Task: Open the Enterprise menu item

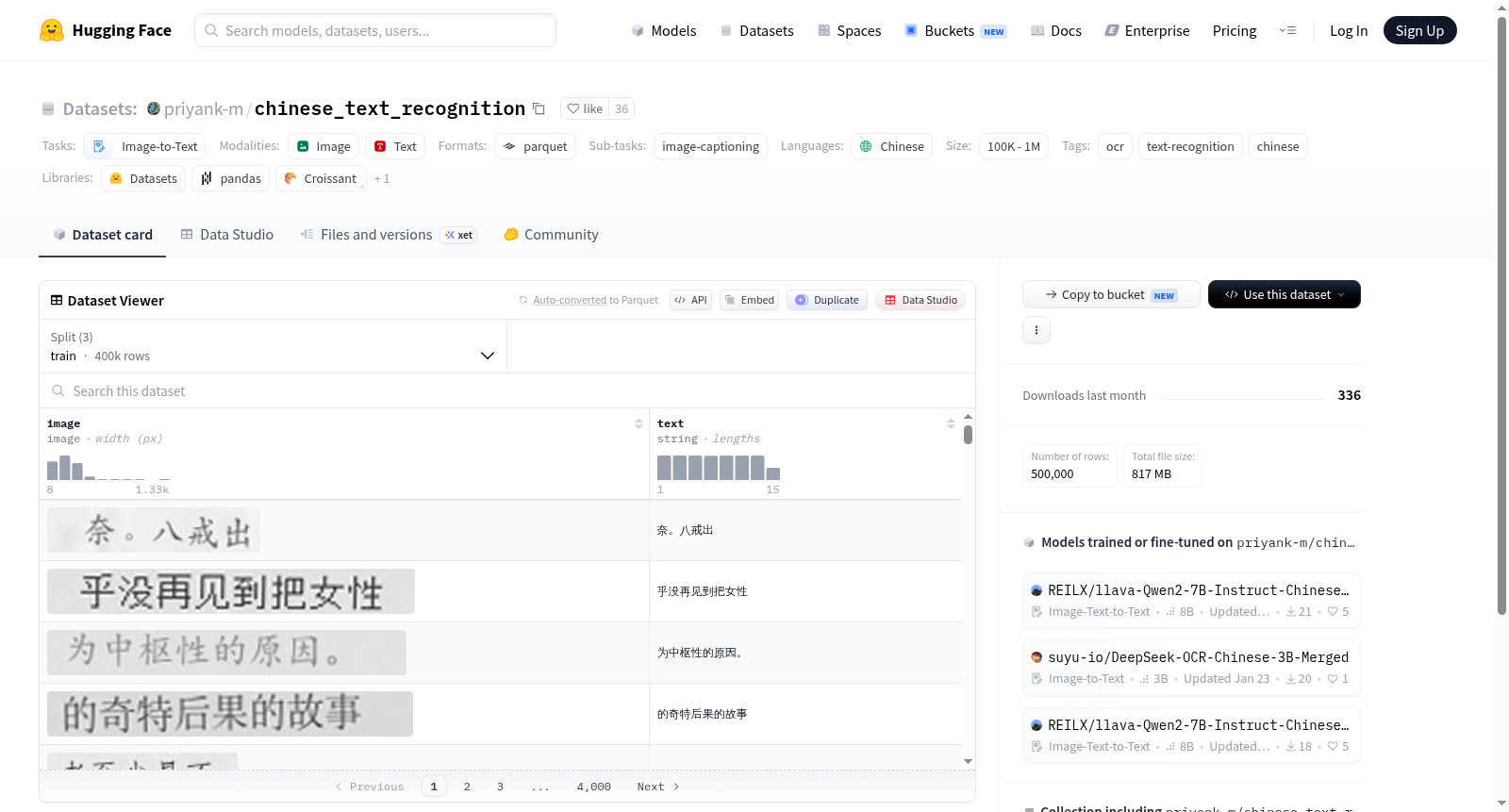Action: click(1147, 30)
